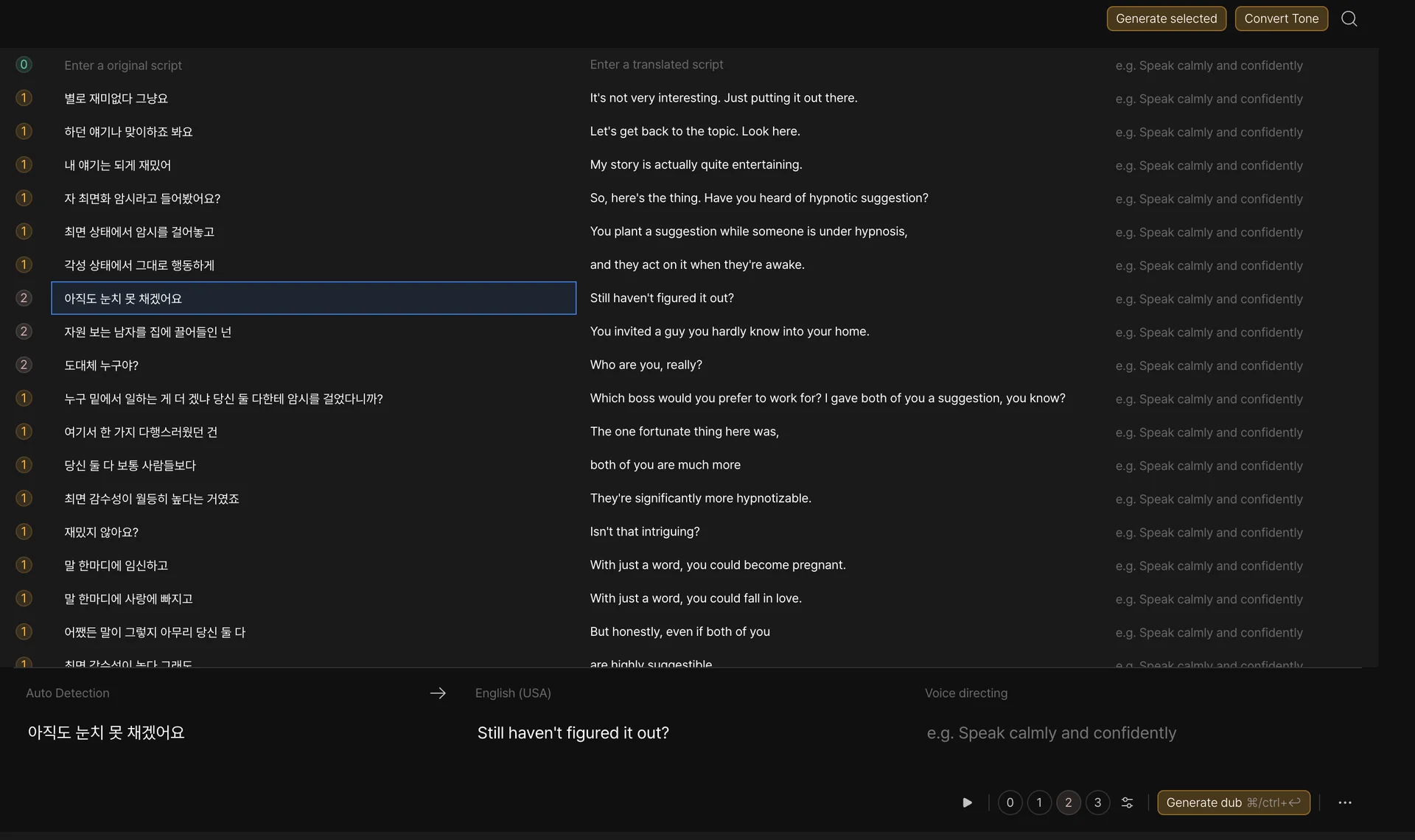
Task: Click the arrow between source and target language
Action: [x=438, y=693]
